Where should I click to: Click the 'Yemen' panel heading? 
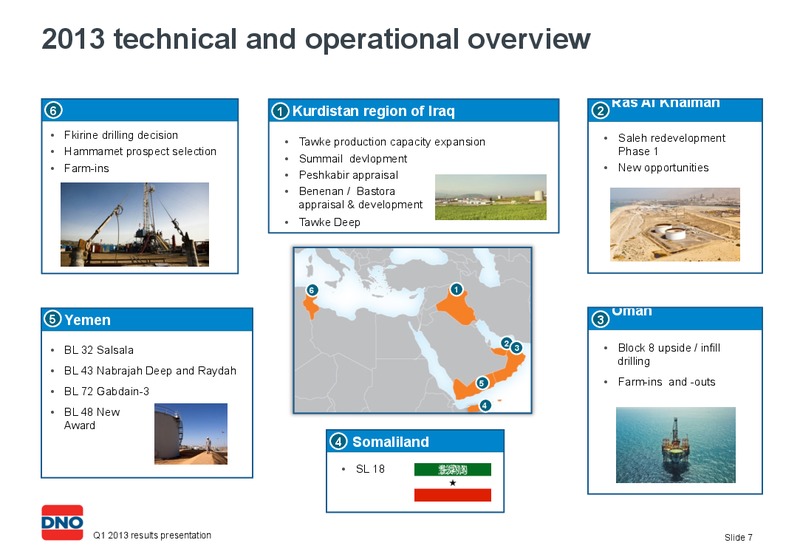pyautogui.click(x=87, y=320)
